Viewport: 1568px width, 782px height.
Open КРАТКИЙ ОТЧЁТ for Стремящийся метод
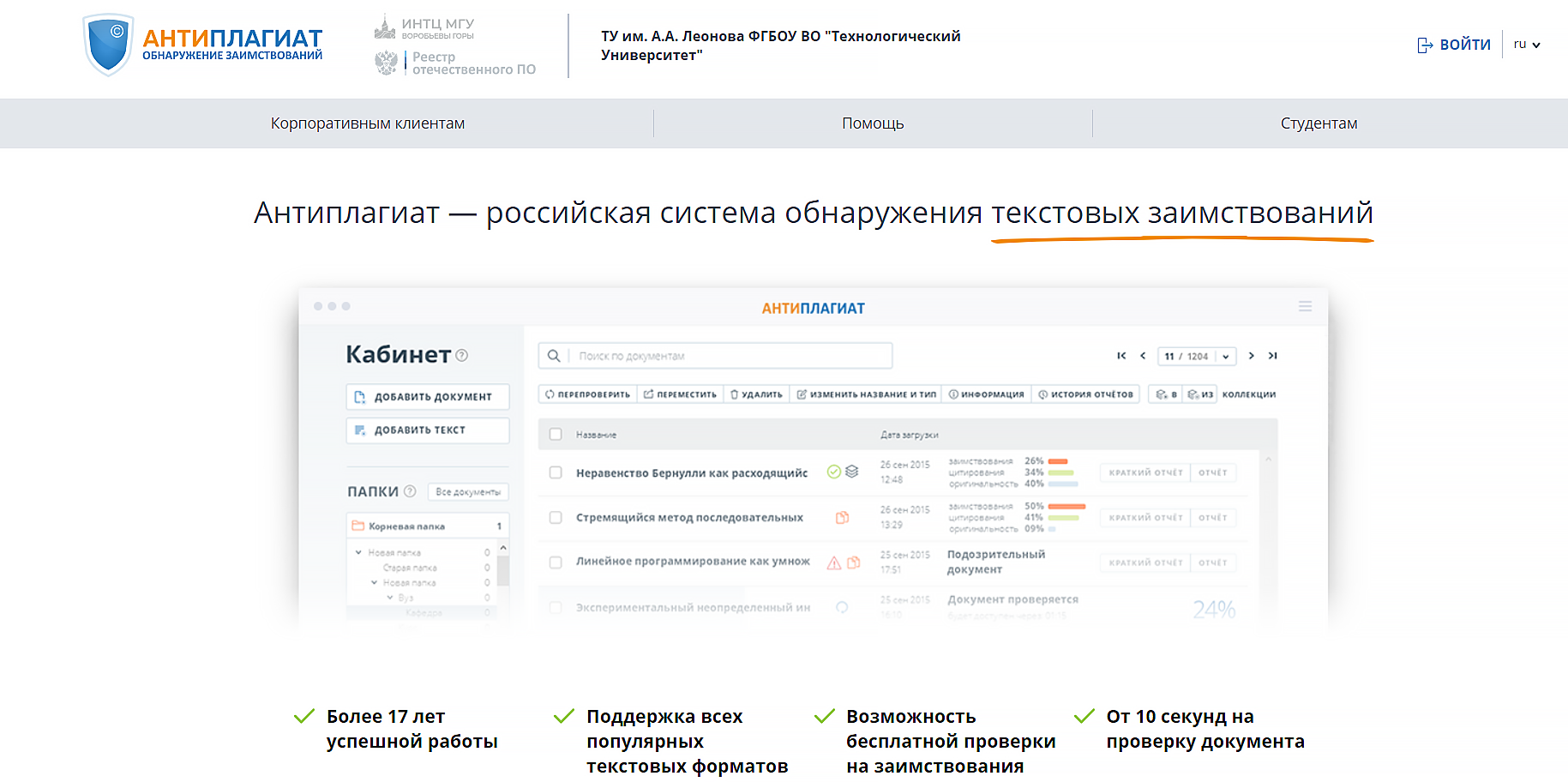point(1145,518)
